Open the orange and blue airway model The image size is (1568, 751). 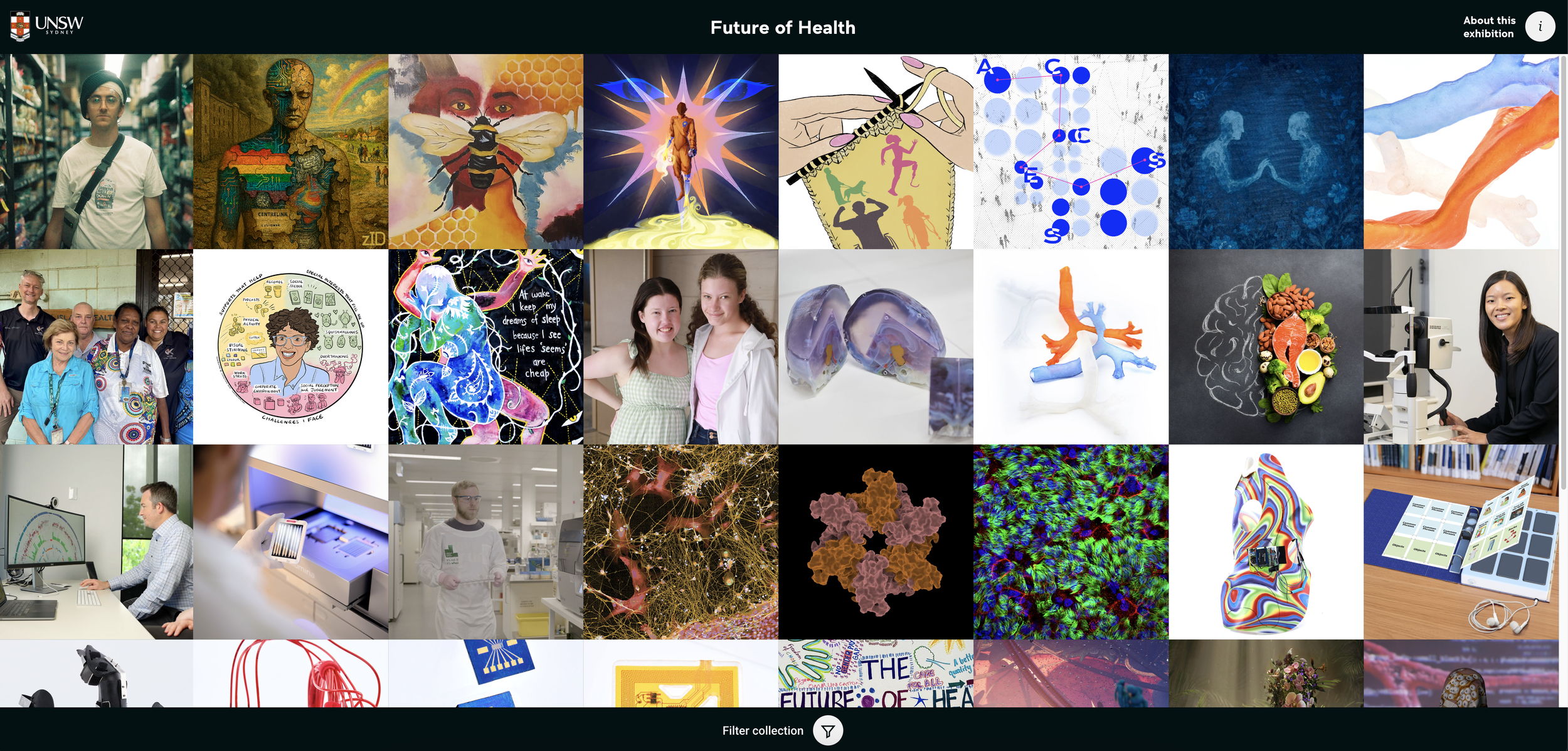[1071, 347]
